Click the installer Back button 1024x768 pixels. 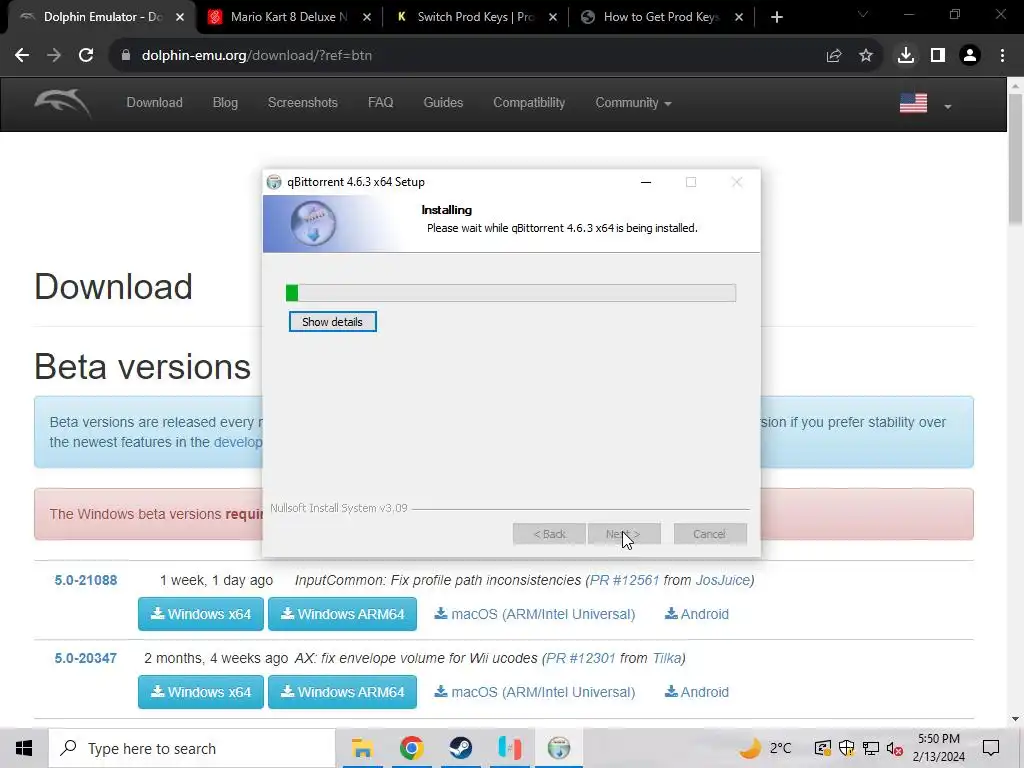pos(549,534)
